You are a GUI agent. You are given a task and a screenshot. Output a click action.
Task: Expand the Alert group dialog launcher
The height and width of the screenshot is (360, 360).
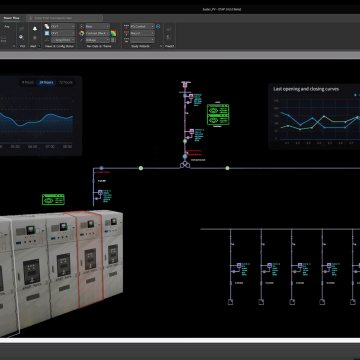pos(39,46)
